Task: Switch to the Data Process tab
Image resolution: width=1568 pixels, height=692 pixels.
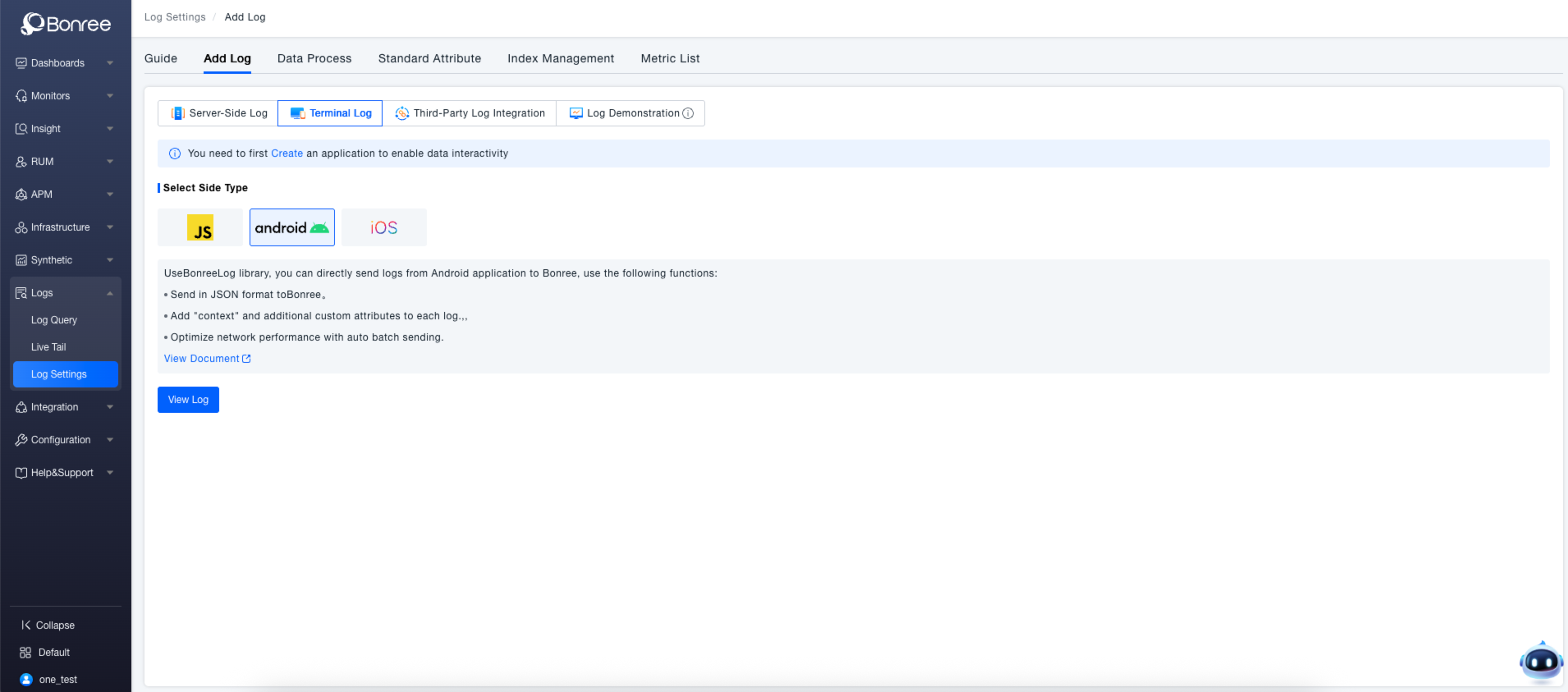Action: [314, 58]
